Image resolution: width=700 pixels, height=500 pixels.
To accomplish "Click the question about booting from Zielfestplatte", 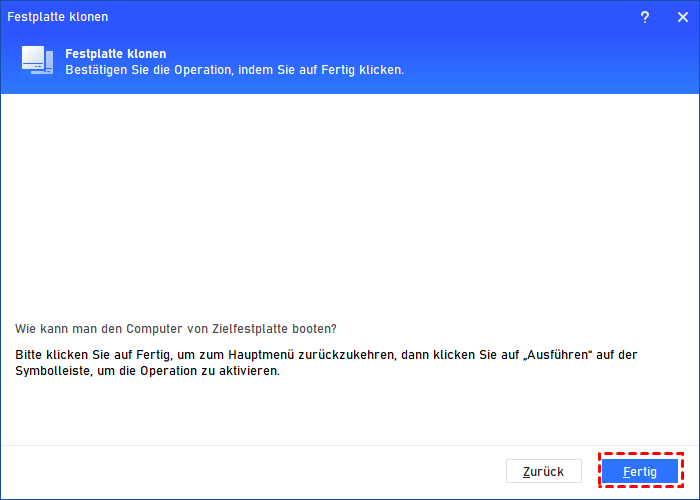I will pyautogui.click(x=176, y=329).
